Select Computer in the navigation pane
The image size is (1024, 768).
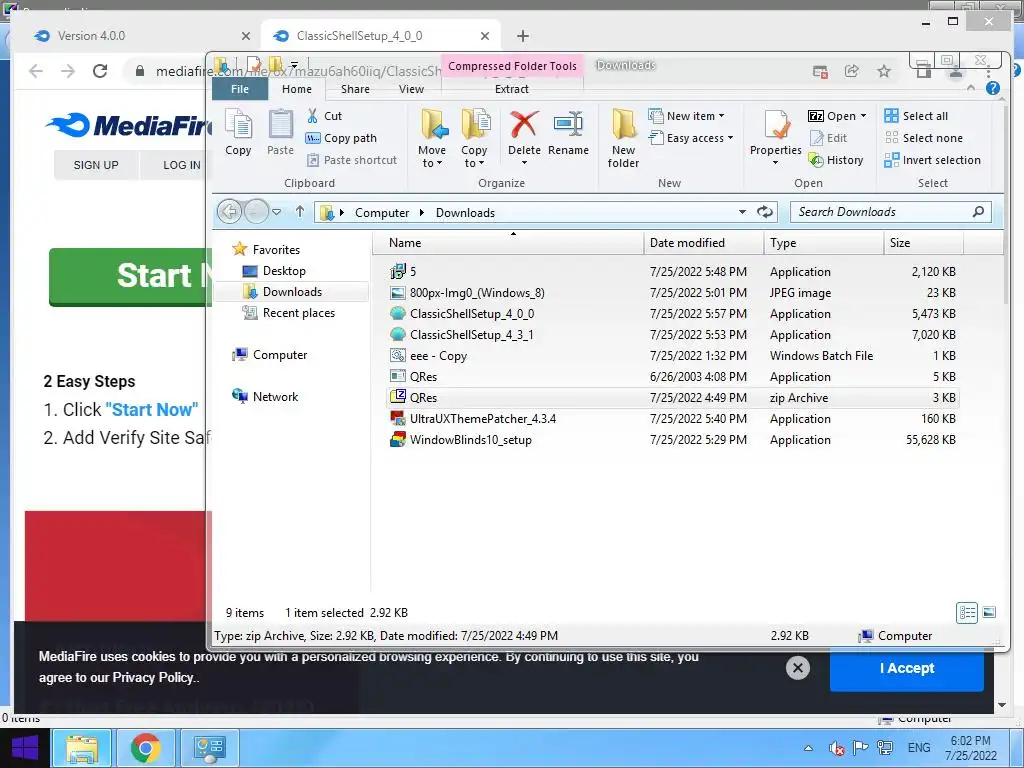tap(270, 355)
